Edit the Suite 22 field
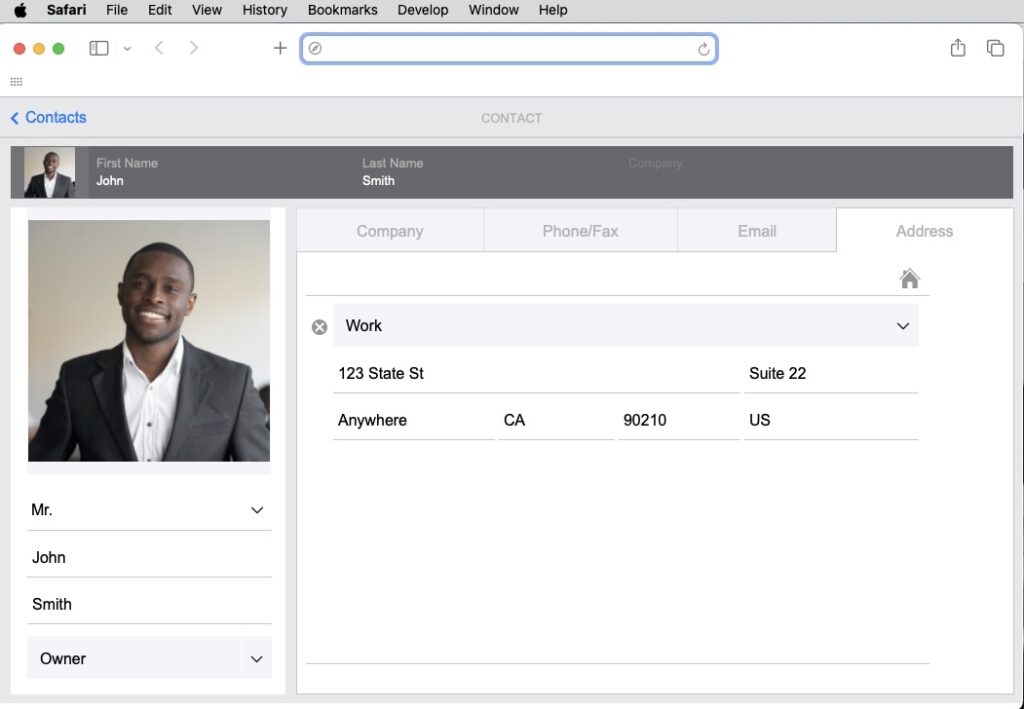Viewport: 1024px width, 709px height. point(831,373)
